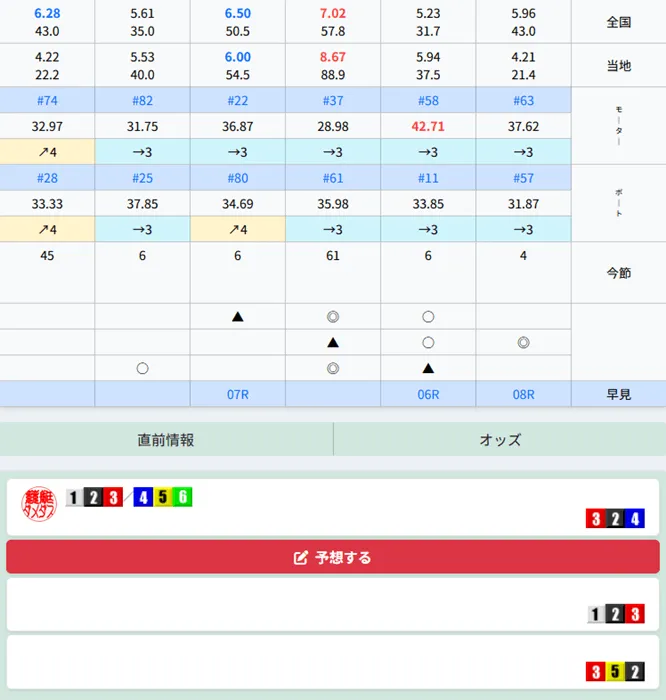Open the 06R early-look link
666x700 pixels.
coord(428,394)
